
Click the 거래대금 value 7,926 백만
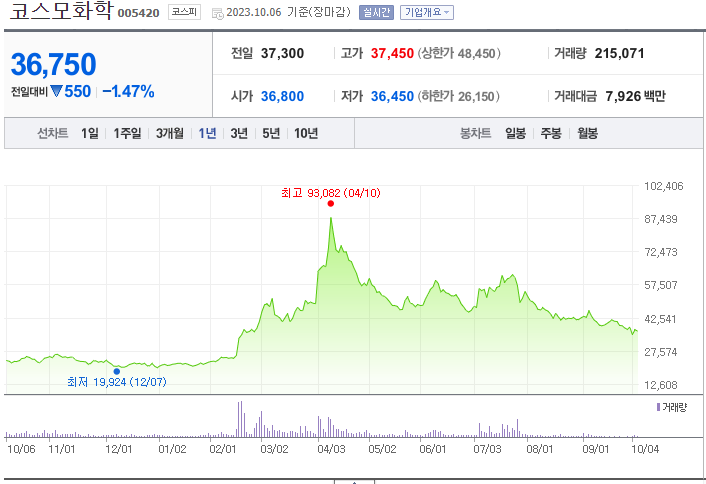point(635,96)
